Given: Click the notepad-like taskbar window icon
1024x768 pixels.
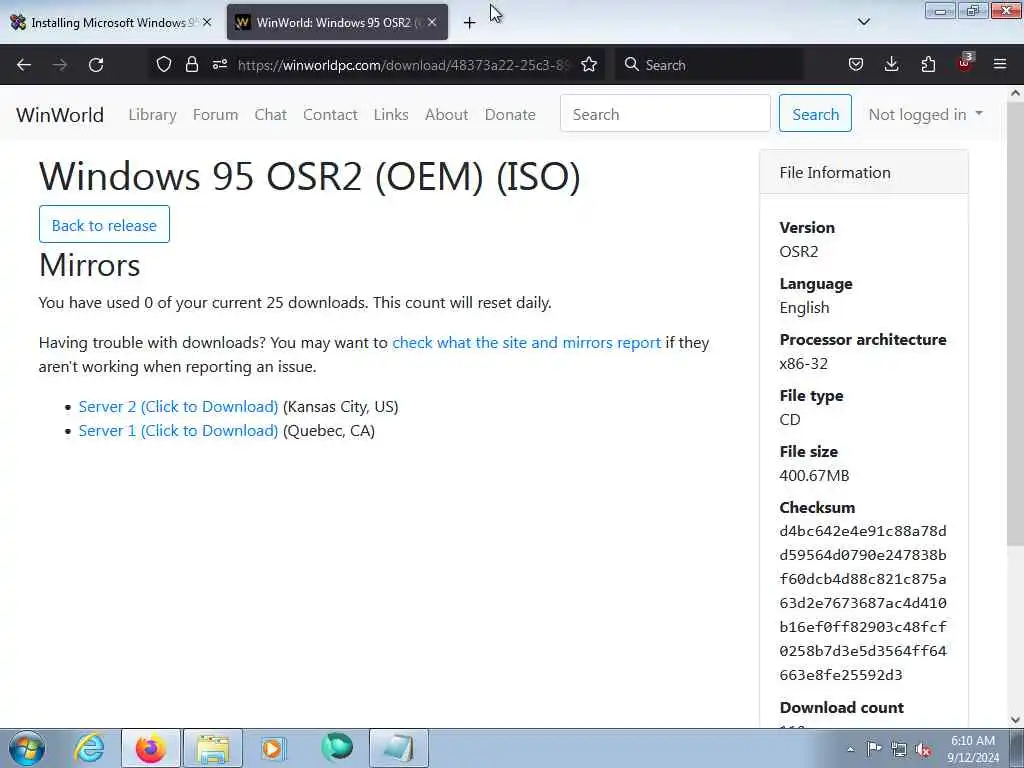Looking at the screenshot, I should point(399,748).
